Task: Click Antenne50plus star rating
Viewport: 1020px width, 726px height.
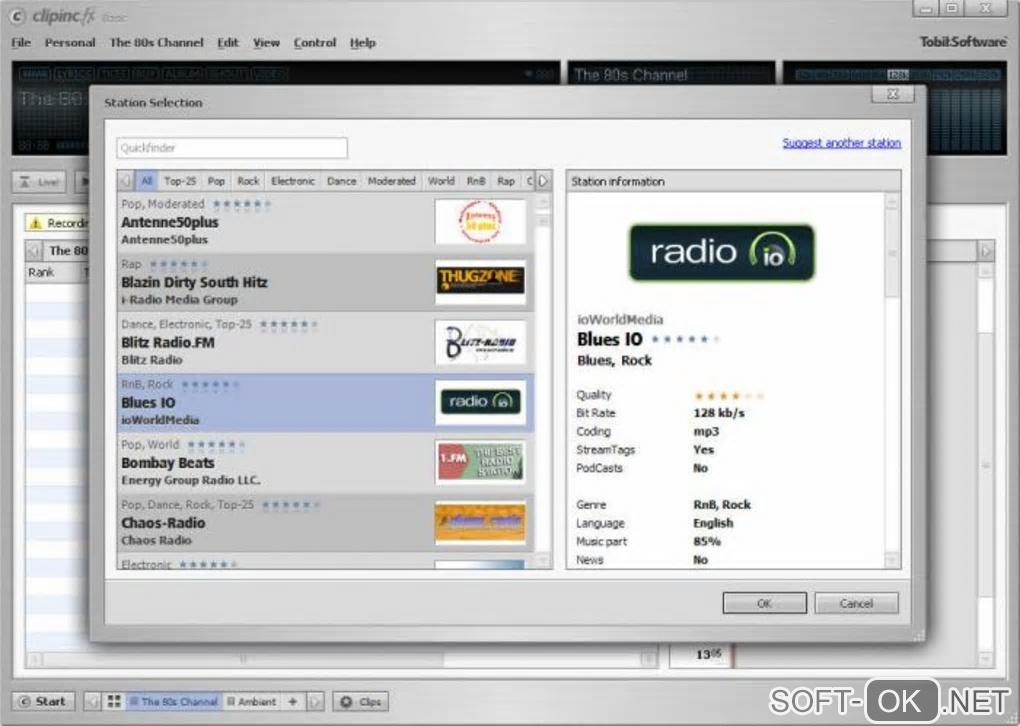Action: point(241,204)
